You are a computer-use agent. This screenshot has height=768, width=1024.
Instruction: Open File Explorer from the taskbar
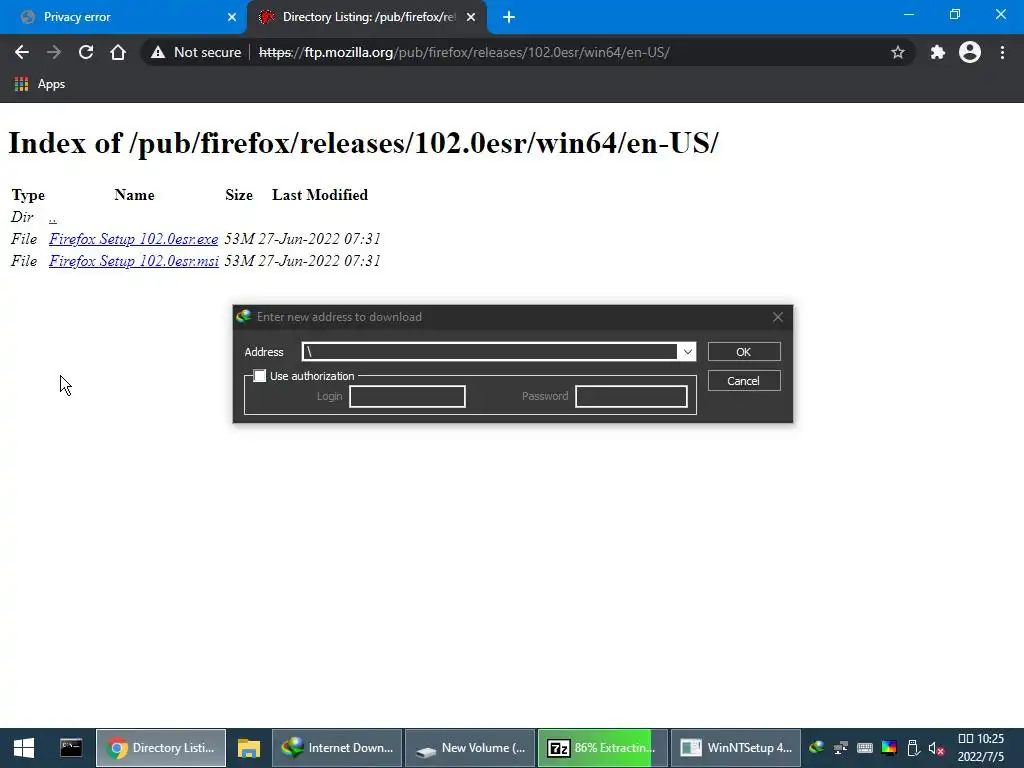tap(249, 748)
